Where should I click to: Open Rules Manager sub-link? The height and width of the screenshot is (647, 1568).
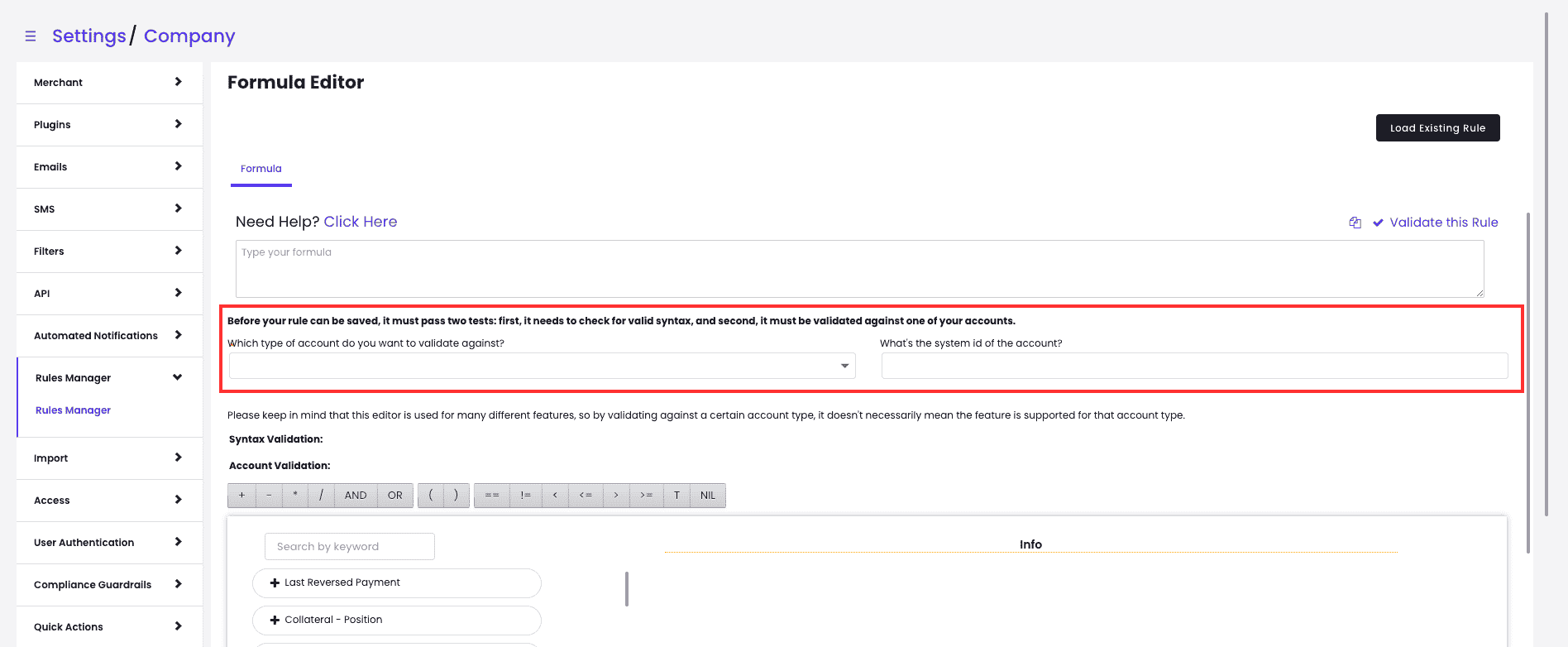click(73, 410)
